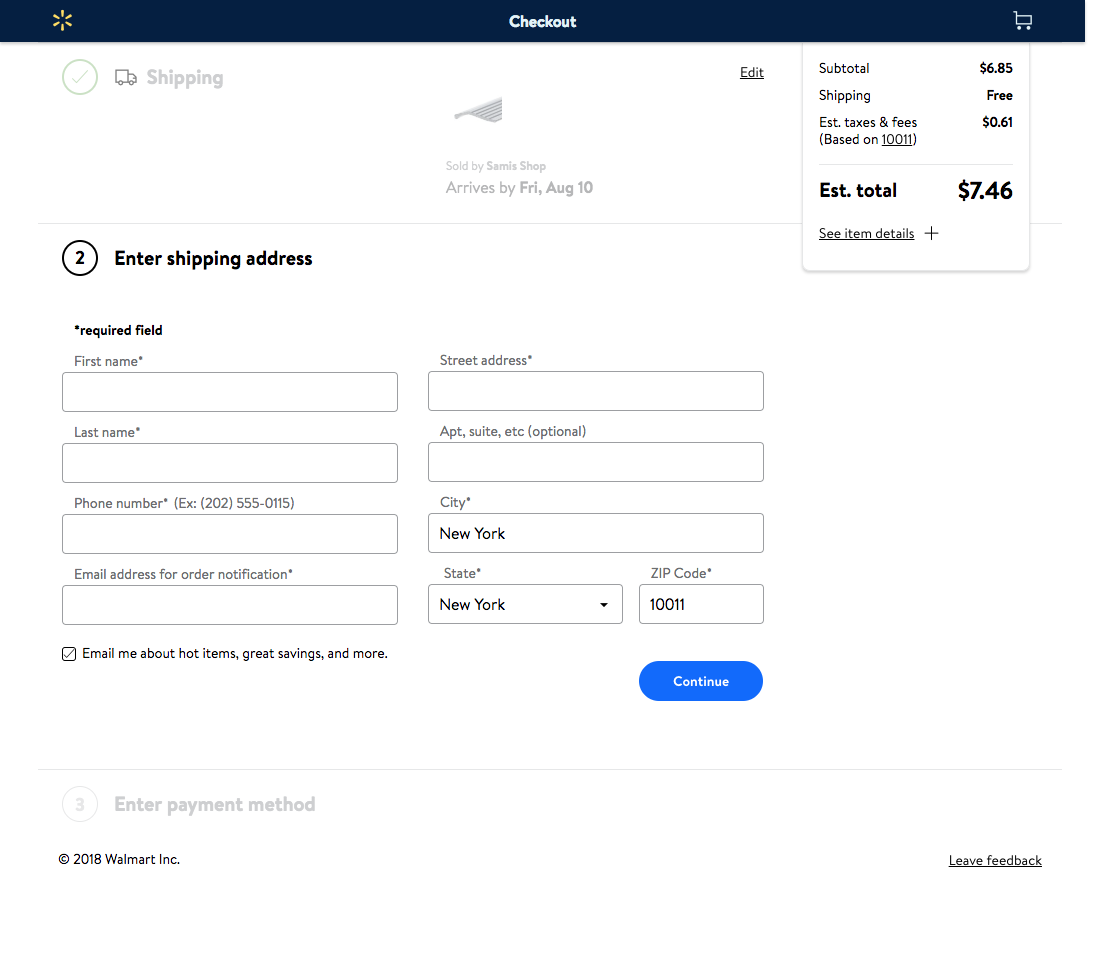Click the Shipping section heading

pyautogui.click(x=185, y=77)
